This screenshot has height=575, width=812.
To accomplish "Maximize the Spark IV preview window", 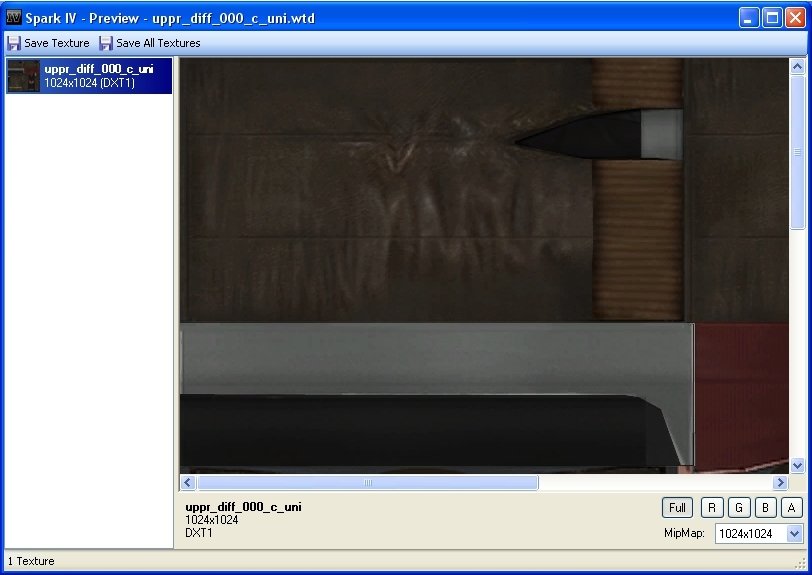I will (772, 18).
